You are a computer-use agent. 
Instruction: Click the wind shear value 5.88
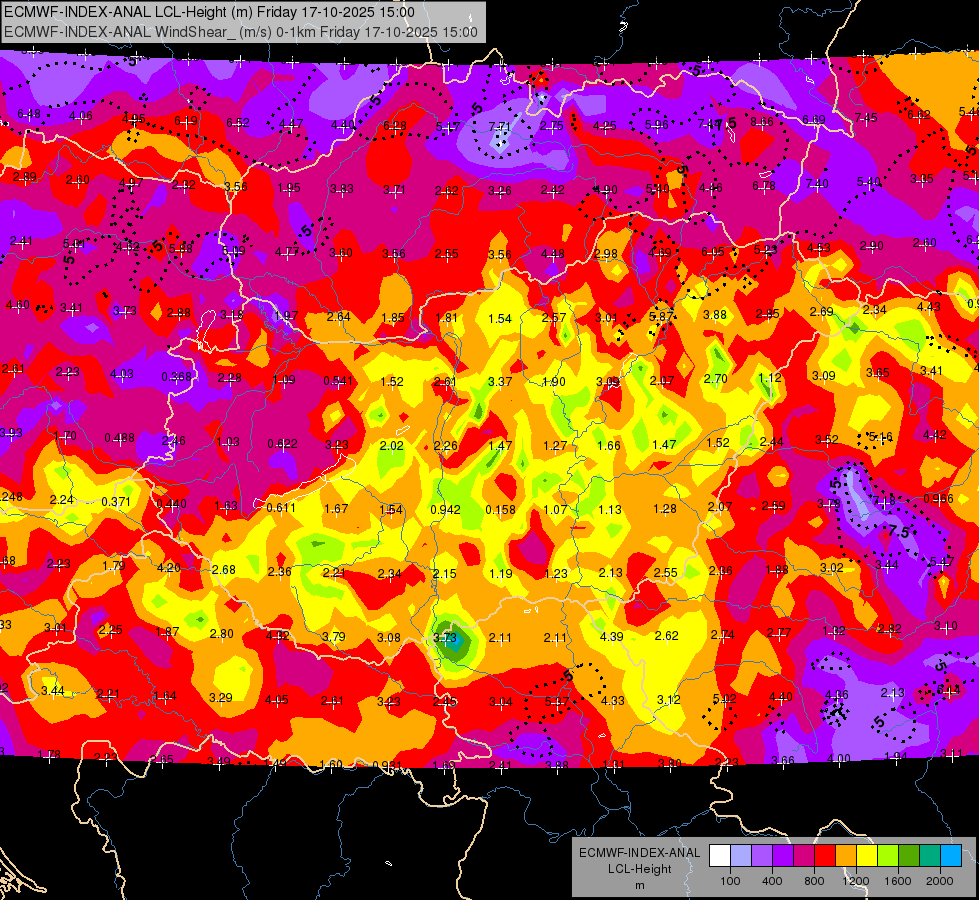[181, 249]
